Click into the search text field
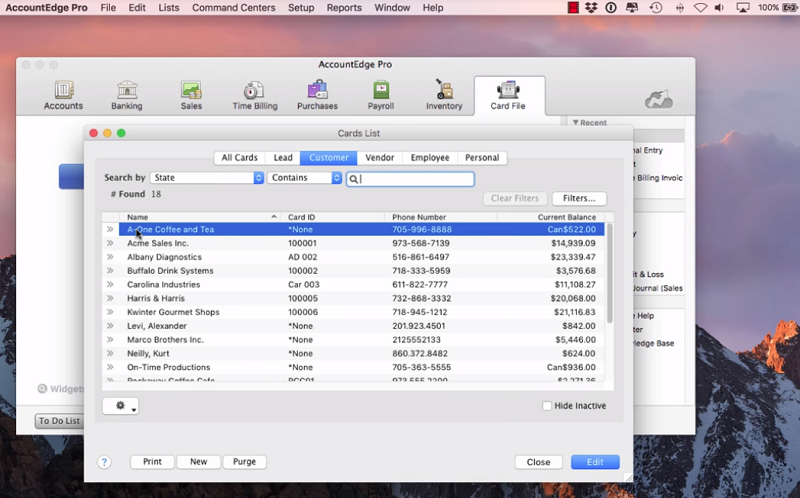800x498 pixels. pos(411,179)
